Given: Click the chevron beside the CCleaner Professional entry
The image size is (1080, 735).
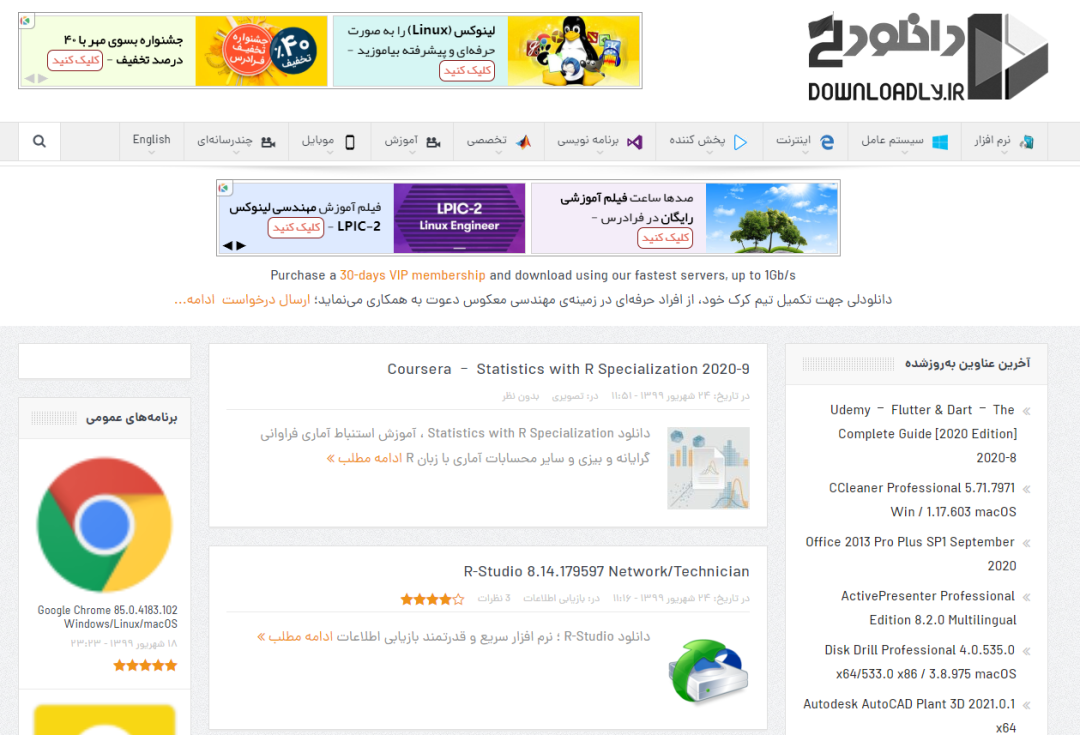Looking at the screenshot, I should [1026, 489].
